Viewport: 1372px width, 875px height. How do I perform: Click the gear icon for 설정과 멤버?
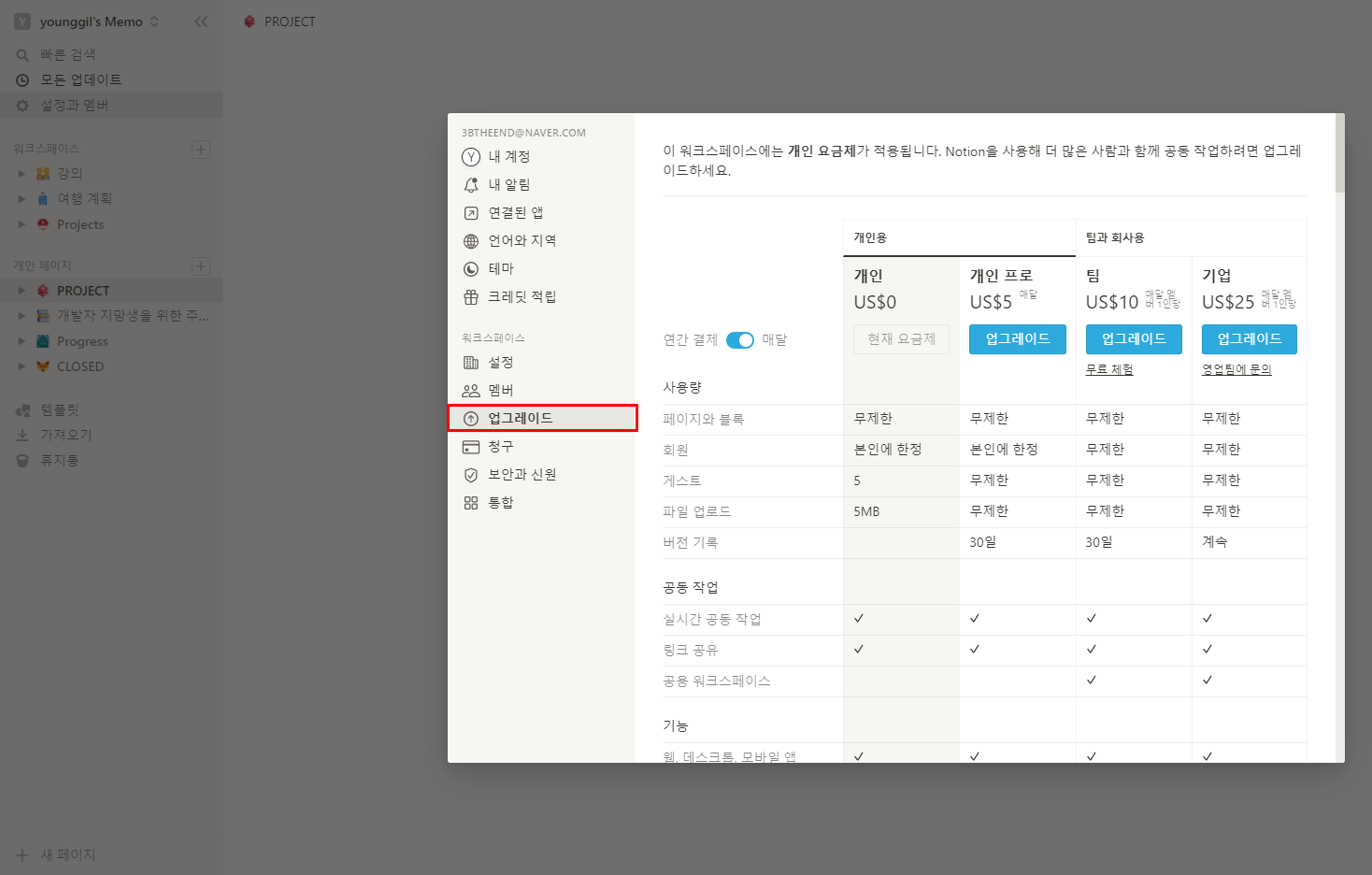click(22, 106)
